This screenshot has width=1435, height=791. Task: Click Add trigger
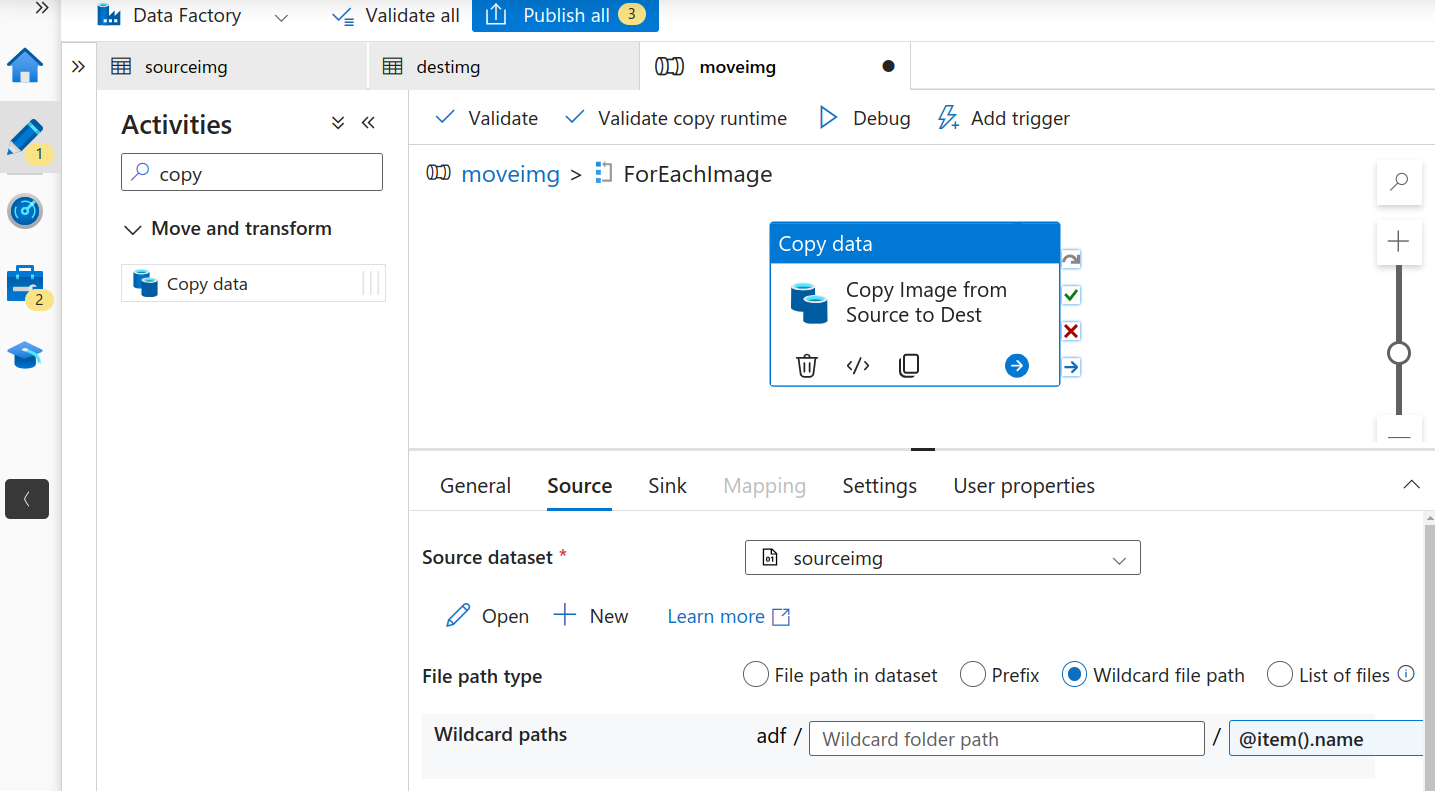click(x=1003, y=118)
